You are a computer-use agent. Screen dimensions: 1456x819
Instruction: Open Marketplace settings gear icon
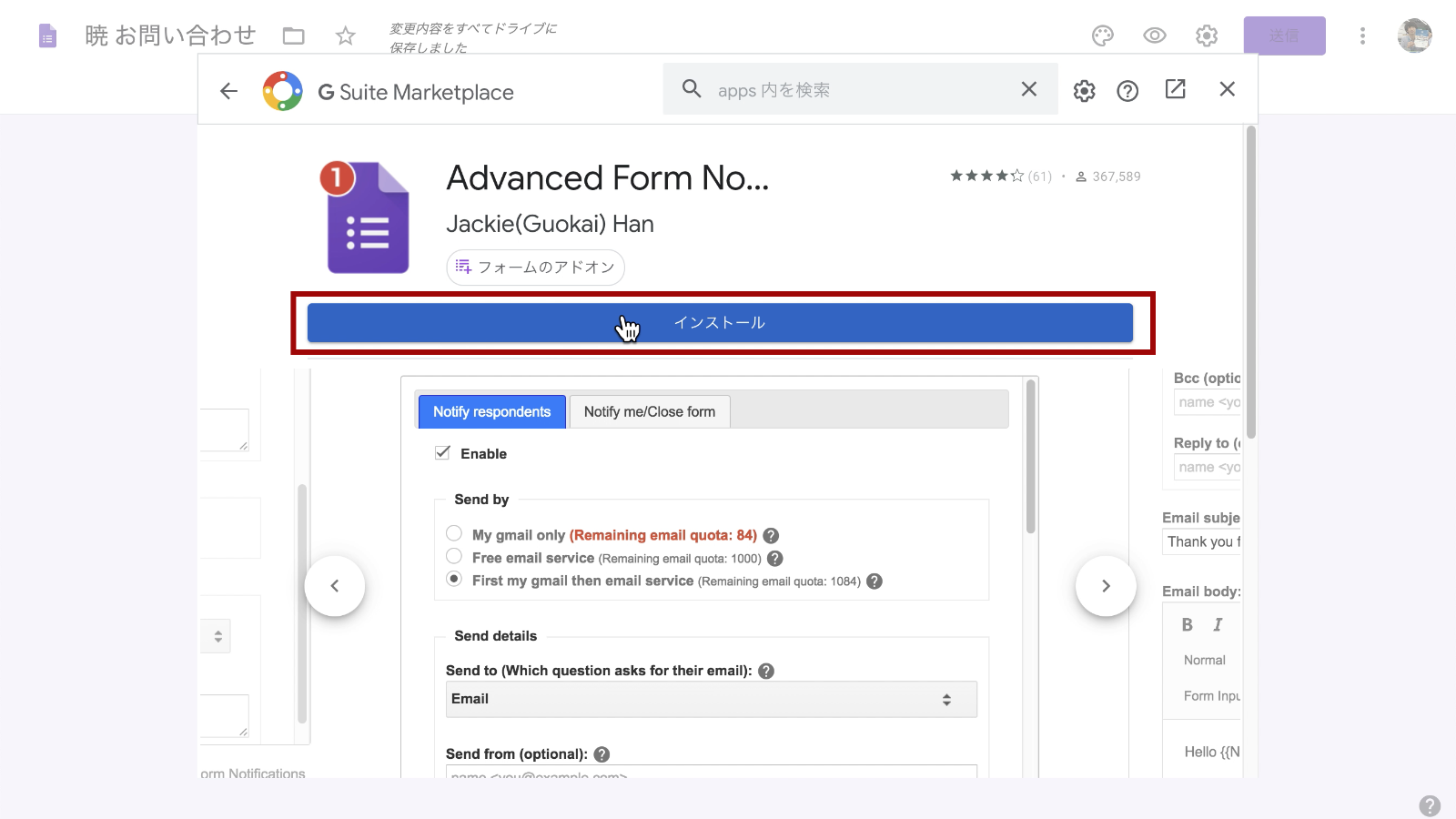coord(1084,91)
